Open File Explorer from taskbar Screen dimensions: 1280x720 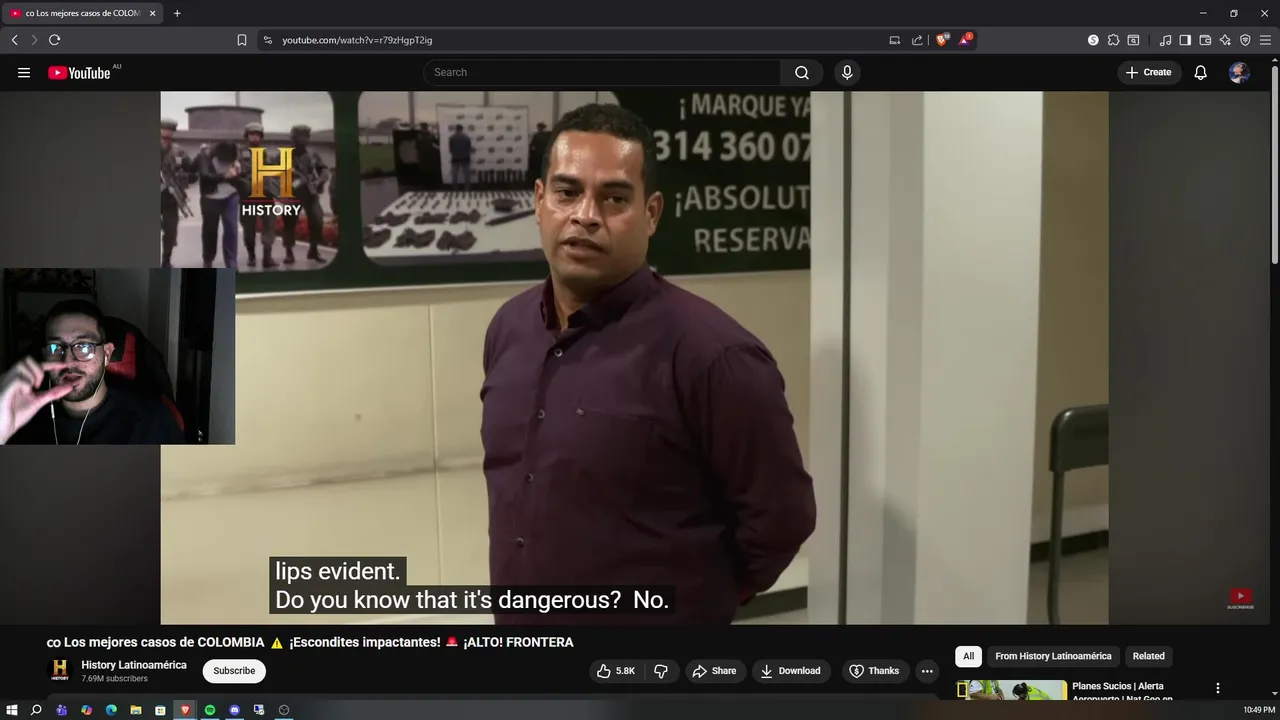click(136, 710)
